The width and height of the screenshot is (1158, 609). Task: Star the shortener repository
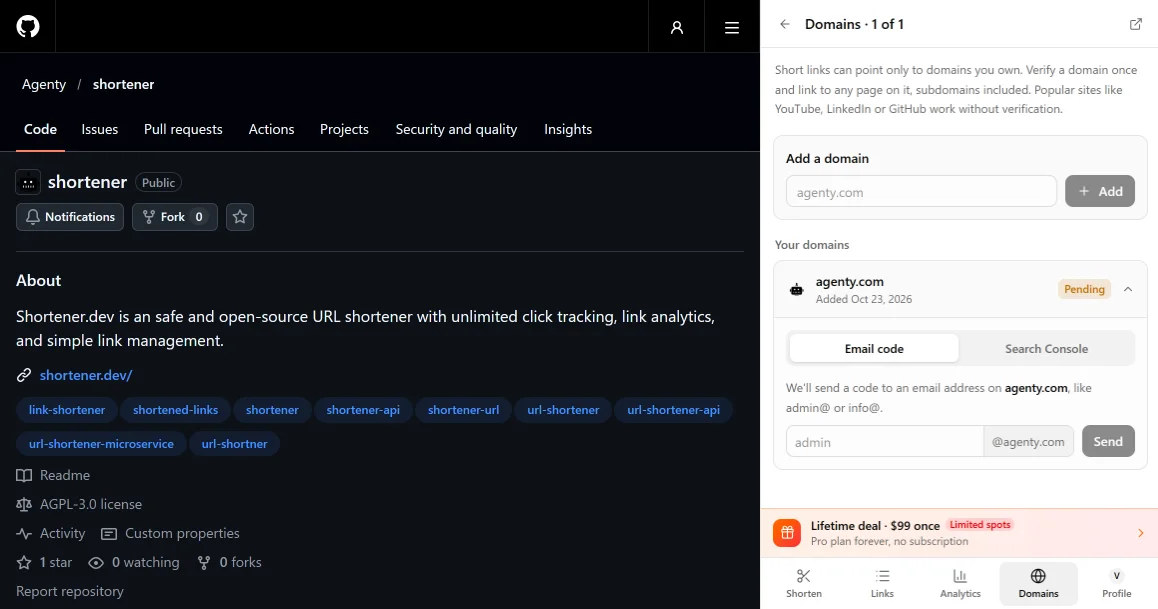[240, 217]
